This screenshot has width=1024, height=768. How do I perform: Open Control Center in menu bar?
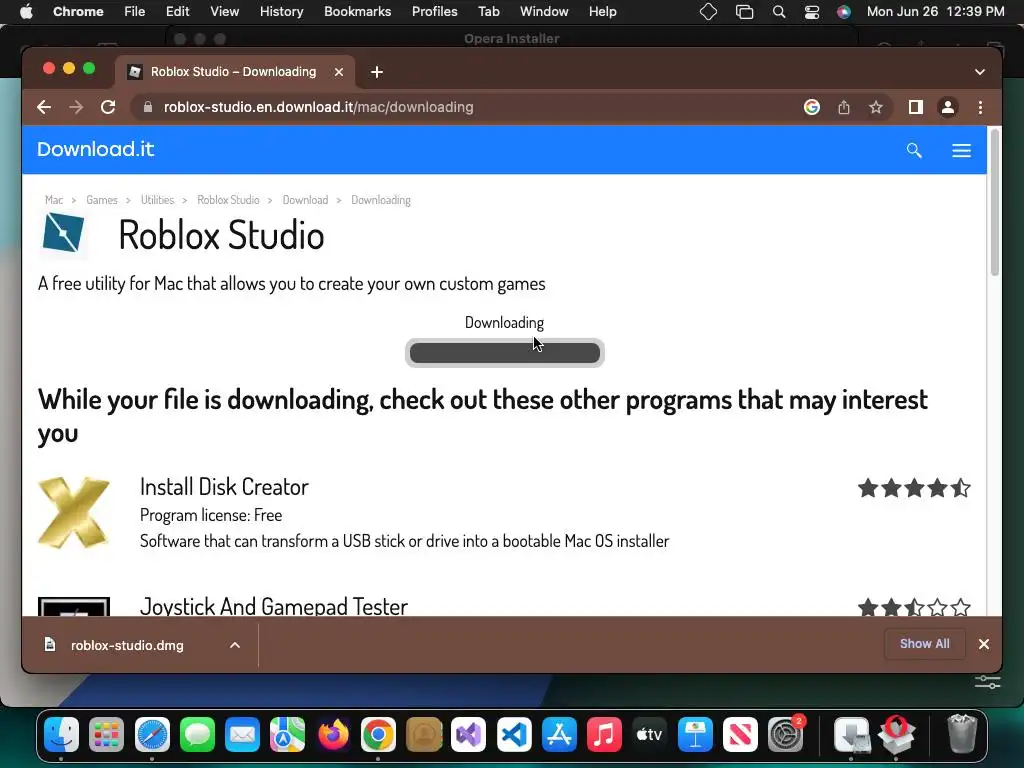click(812, 12)
